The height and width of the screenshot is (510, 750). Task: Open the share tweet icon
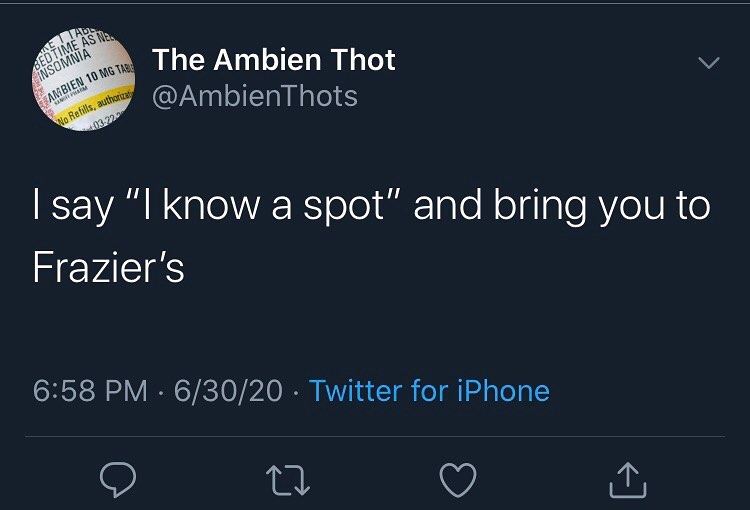coord(628,480)
